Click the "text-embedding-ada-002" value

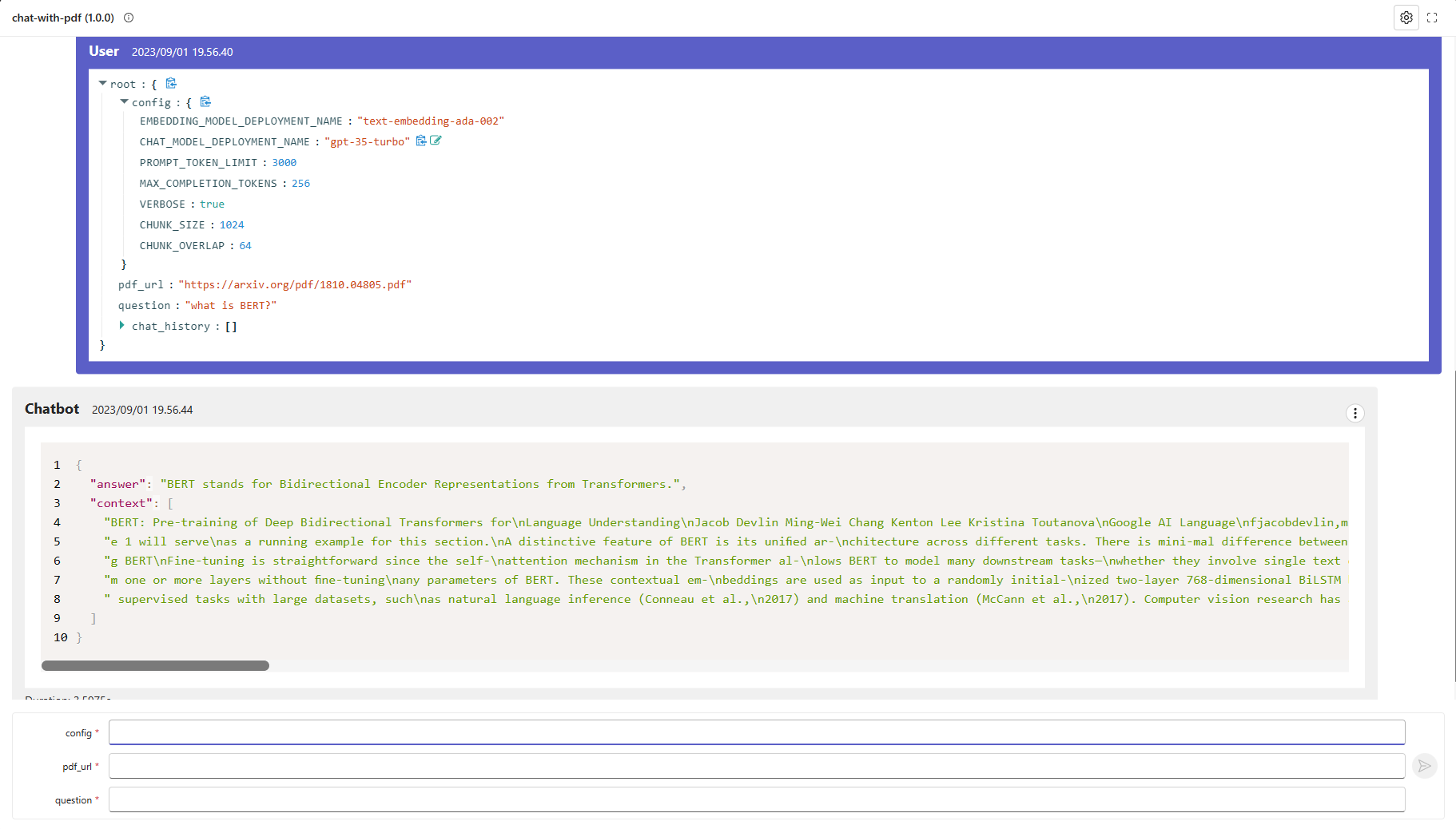click(x=431, y=121)
